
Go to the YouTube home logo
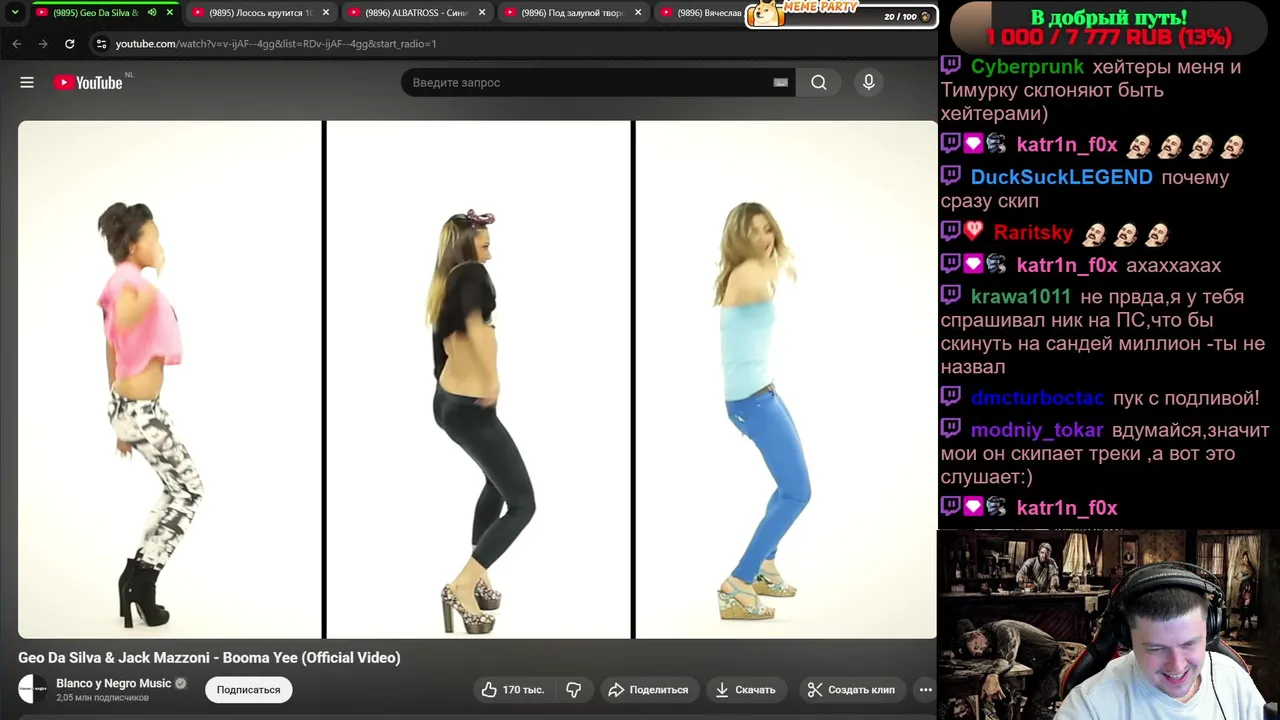tap(88, 82)
